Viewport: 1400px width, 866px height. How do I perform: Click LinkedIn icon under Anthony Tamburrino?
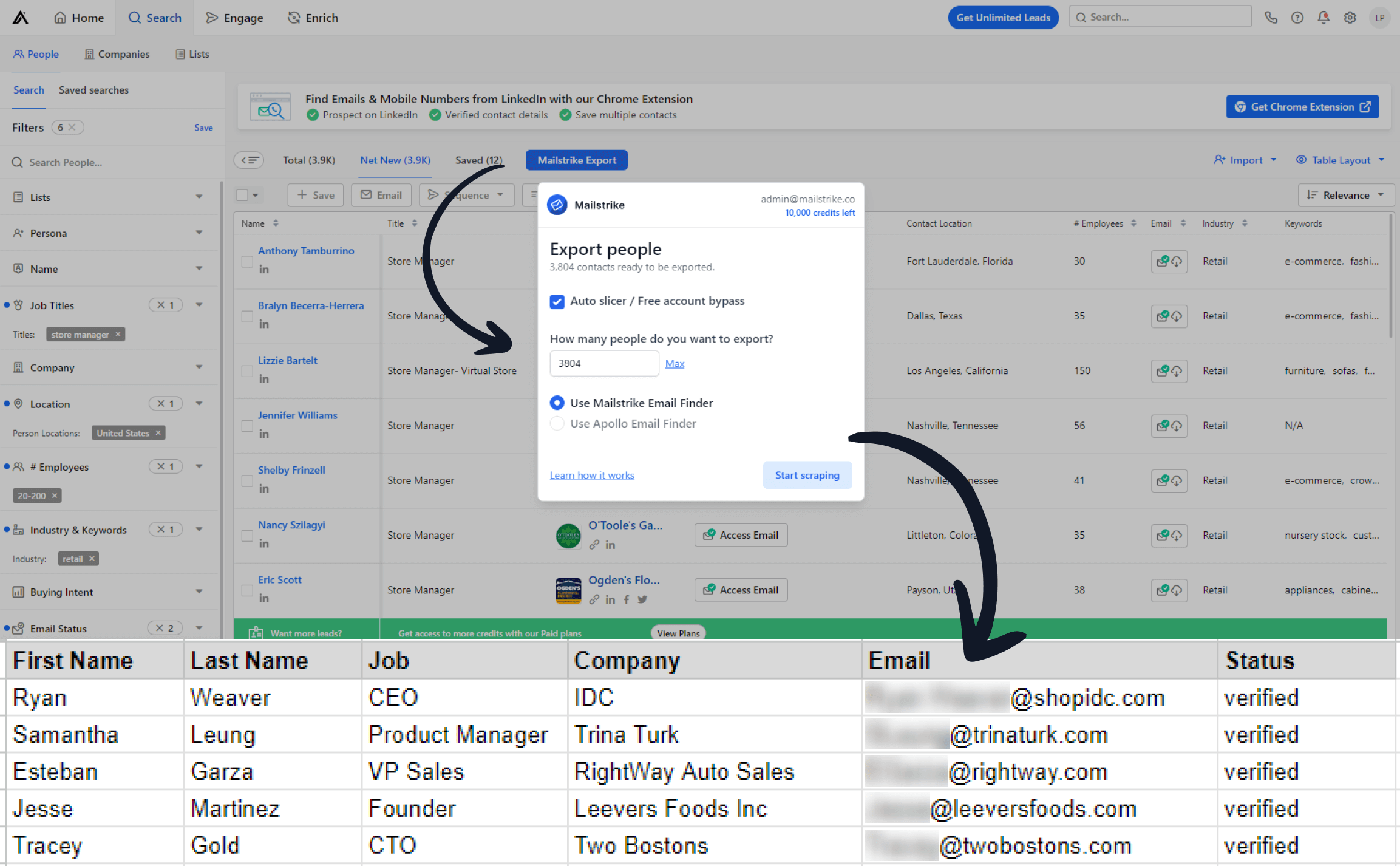(264, 270)
